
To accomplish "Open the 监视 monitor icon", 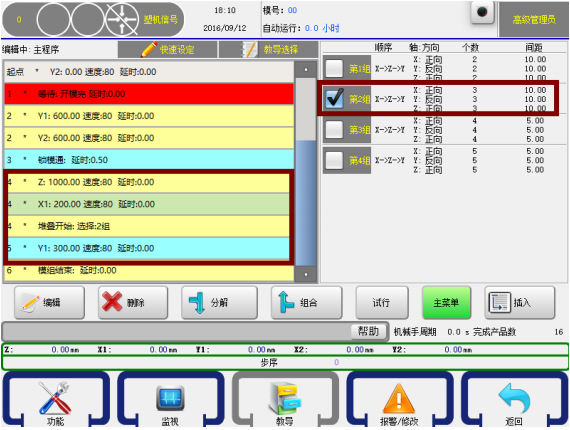I will pos(170,398).
